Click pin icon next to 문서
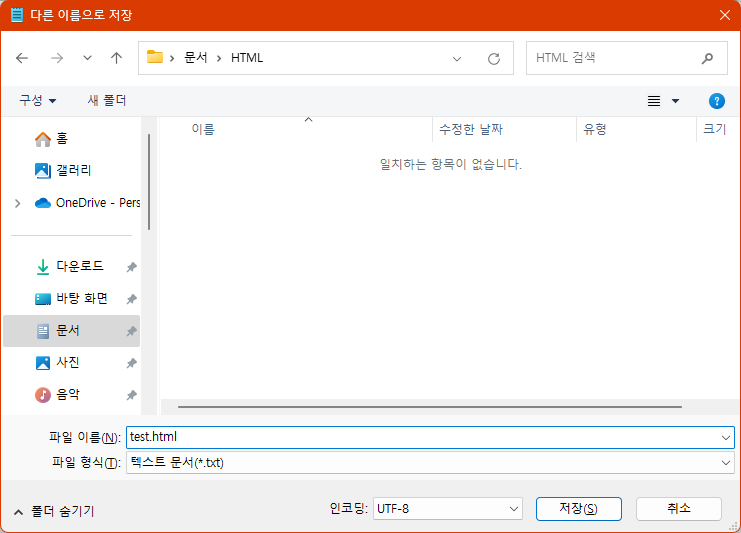741x533 pixels. point(131,331)
